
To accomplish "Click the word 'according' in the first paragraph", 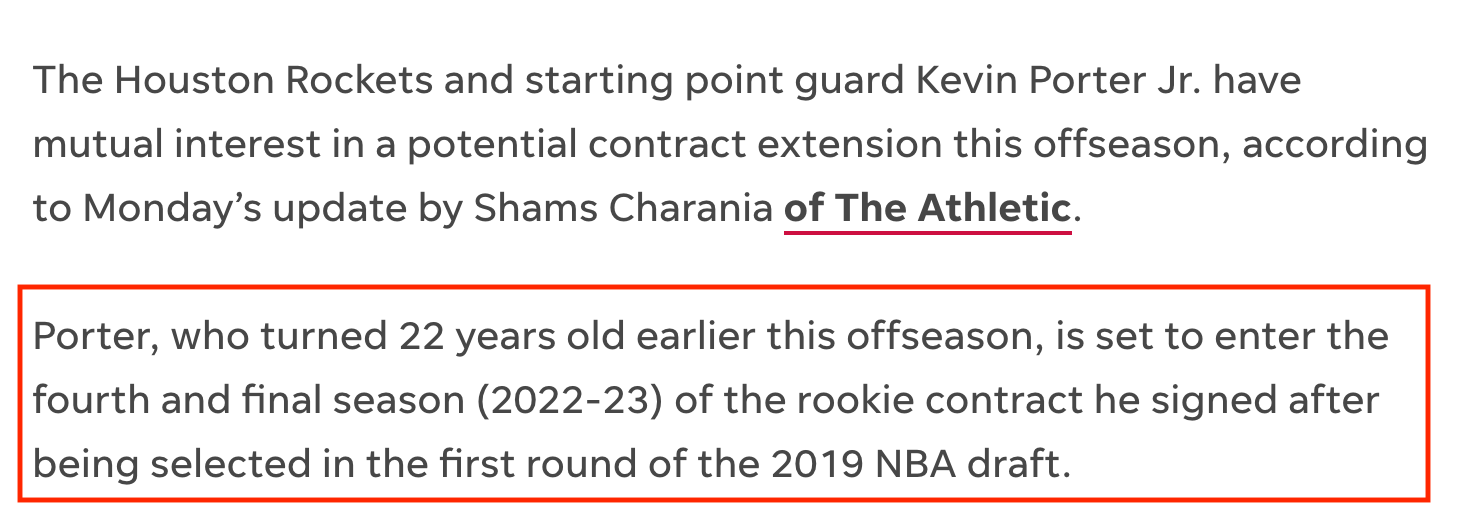I will [1335, 144].
